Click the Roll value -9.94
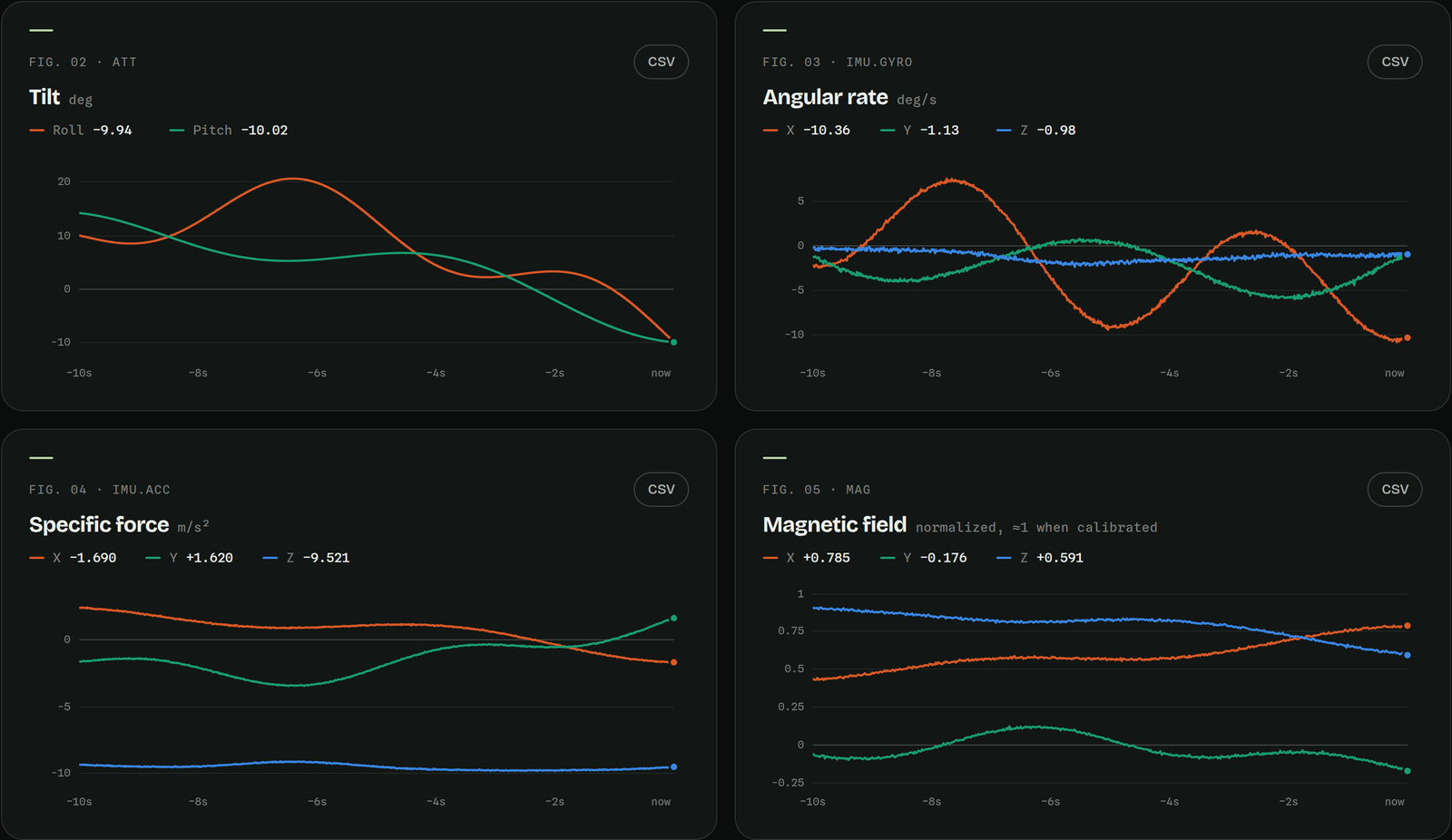 (x=113, y=131)
